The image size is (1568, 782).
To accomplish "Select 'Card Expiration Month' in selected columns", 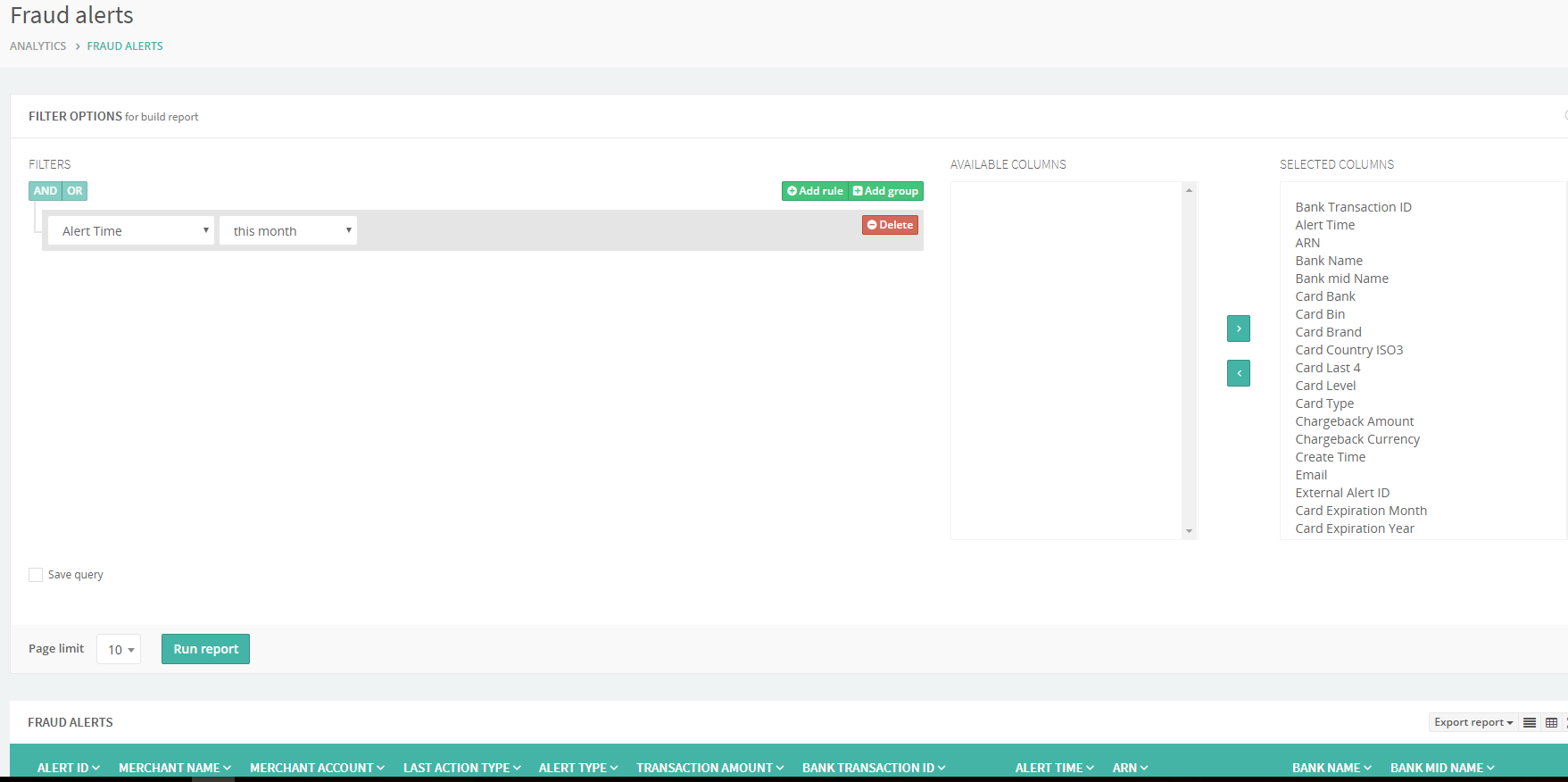I will tap(1361, 511).
